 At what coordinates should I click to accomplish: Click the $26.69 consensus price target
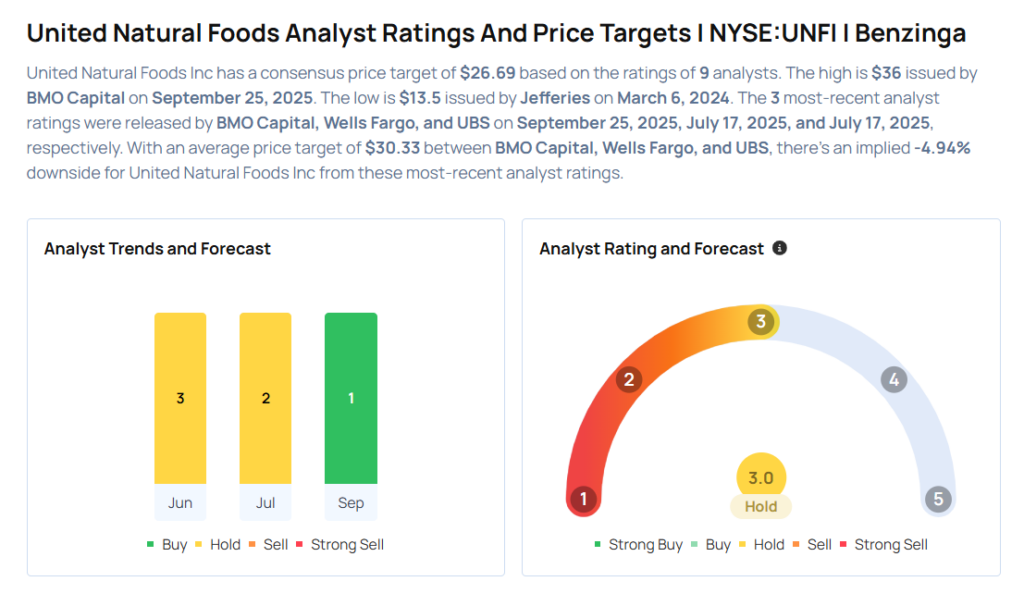488,73
